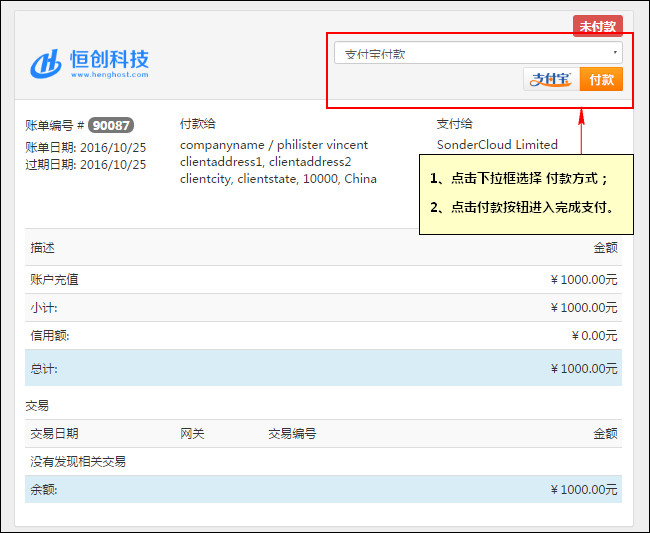The height and width of the screenshot is (533, 650).
Task: Click the 余额 amount ¥1000.00元
Action: [x=584, y=489]
